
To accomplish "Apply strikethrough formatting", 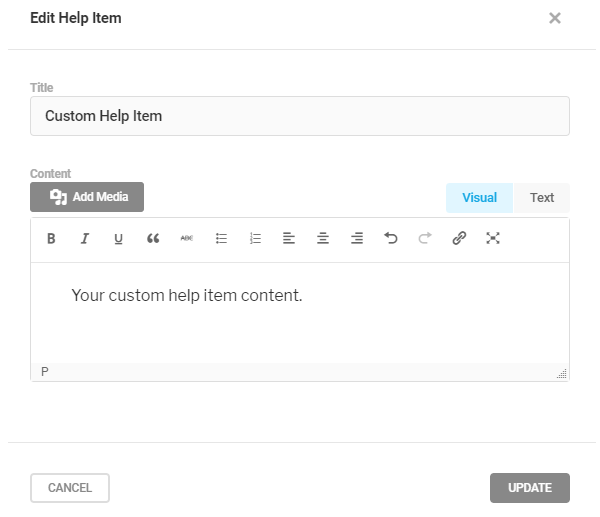I will [187, 238].
